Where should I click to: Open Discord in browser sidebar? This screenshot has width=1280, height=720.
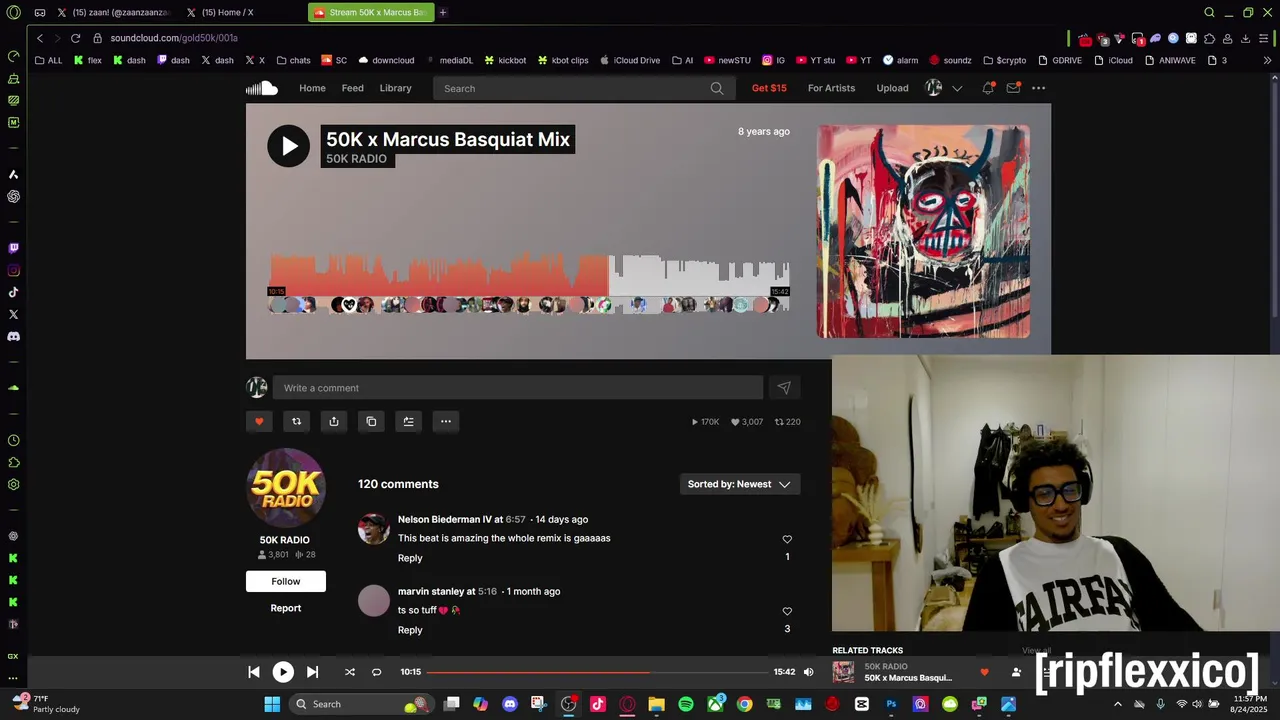tap(13, 336)
